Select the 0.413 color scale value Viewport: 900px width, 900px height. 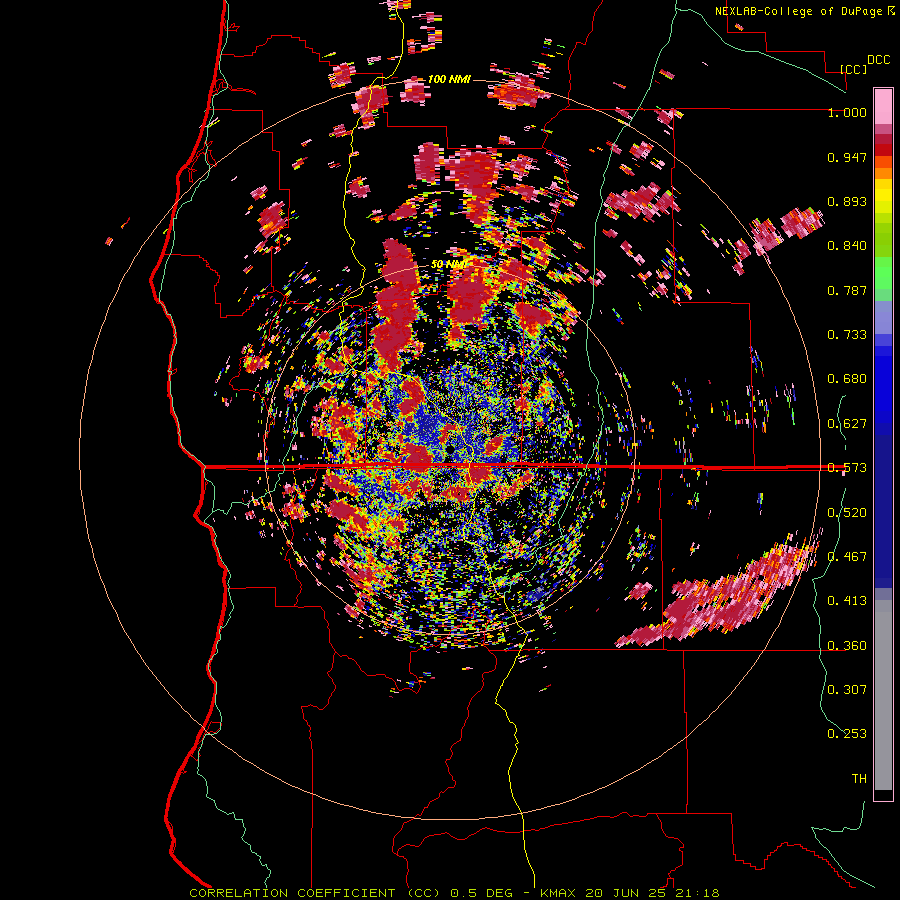847,601
